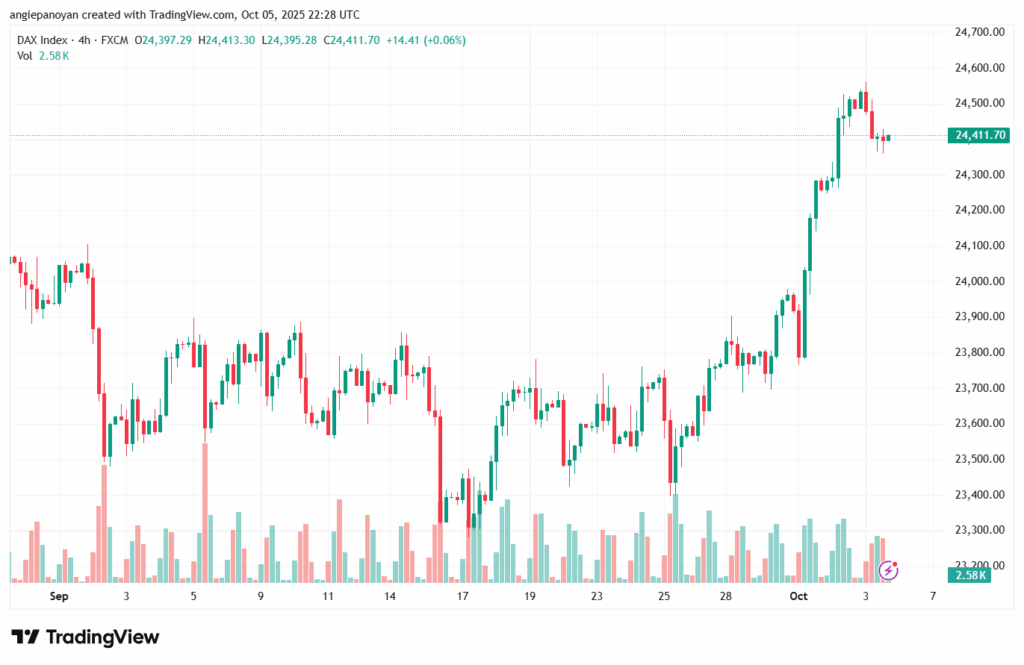Image resolution: width=1024 pixels, height=665 pixels.
Task: Click the green 24,411.70 current price label
Action: [x=981, y=135]
